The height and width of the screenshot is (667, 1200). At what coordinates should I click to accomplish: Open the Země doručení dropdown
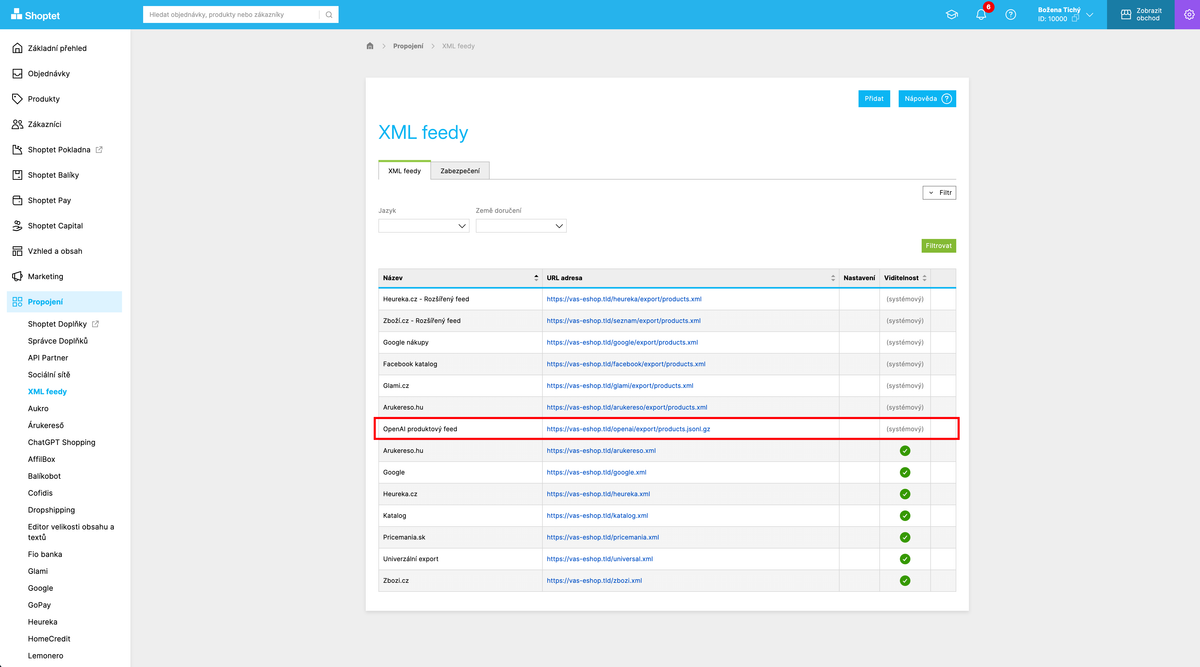coord(521,226)
